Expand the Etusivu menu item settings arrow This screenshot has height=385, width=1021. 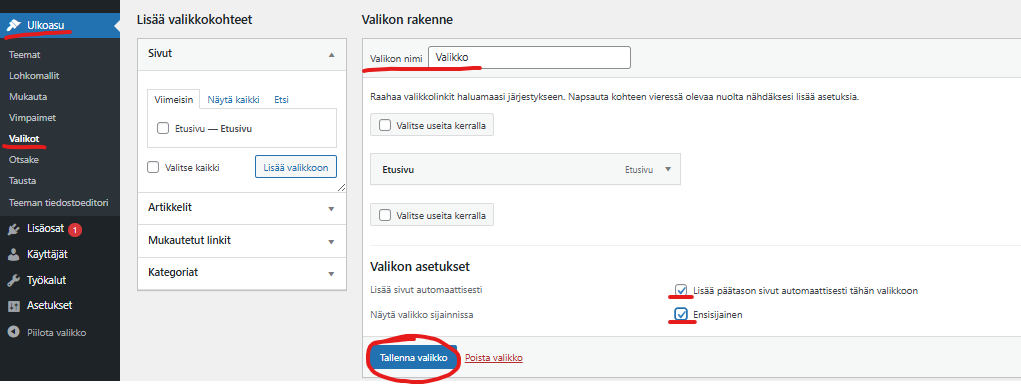pyautogui.click(x=667, y=169)
